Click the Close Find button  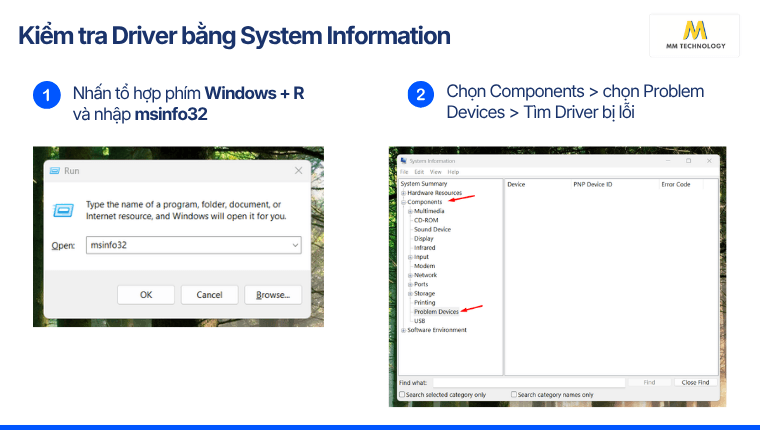coord(695,382)
